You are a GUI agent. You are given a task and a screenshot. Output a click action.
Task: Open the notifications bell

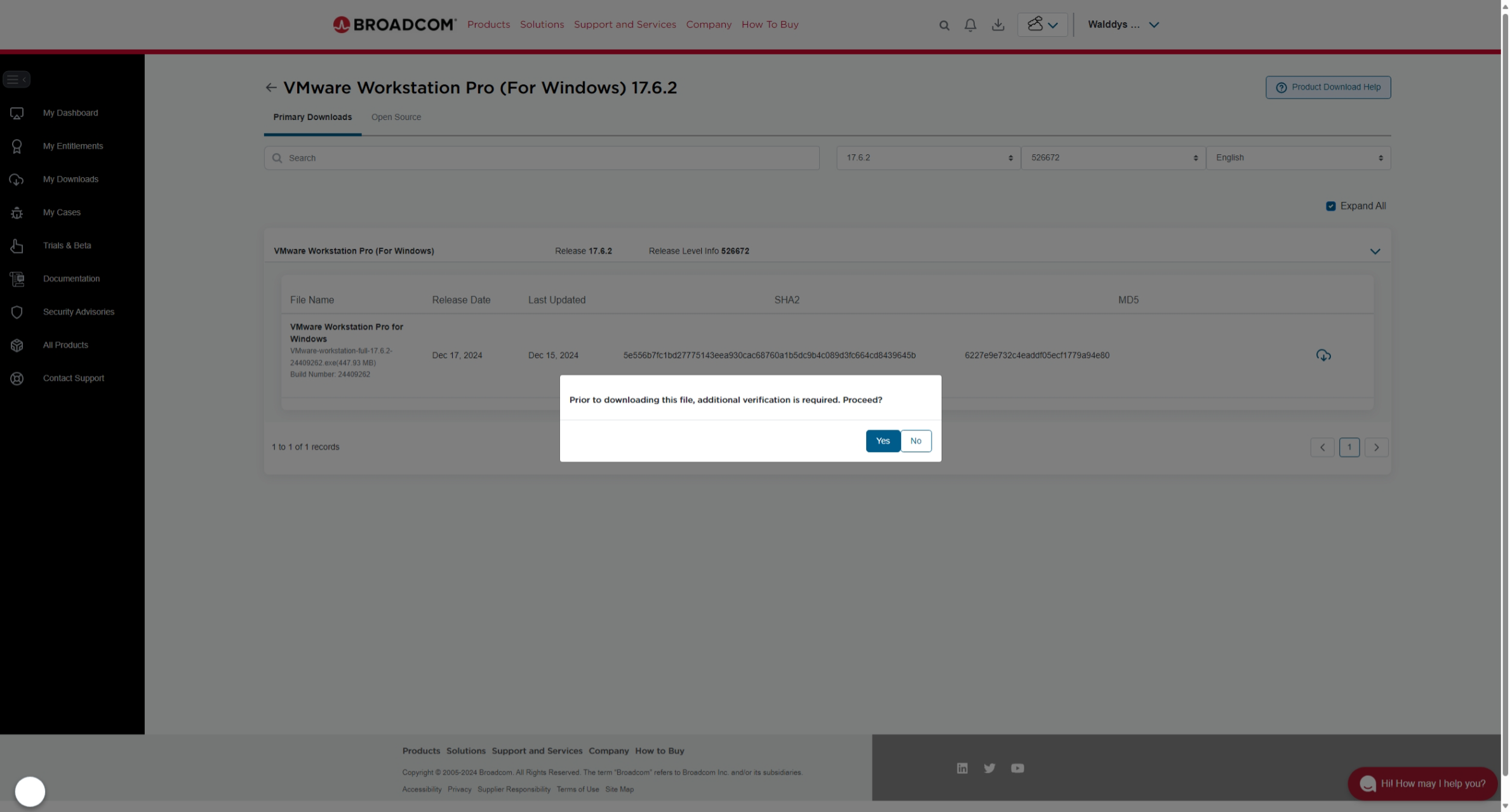coord(970,25)
